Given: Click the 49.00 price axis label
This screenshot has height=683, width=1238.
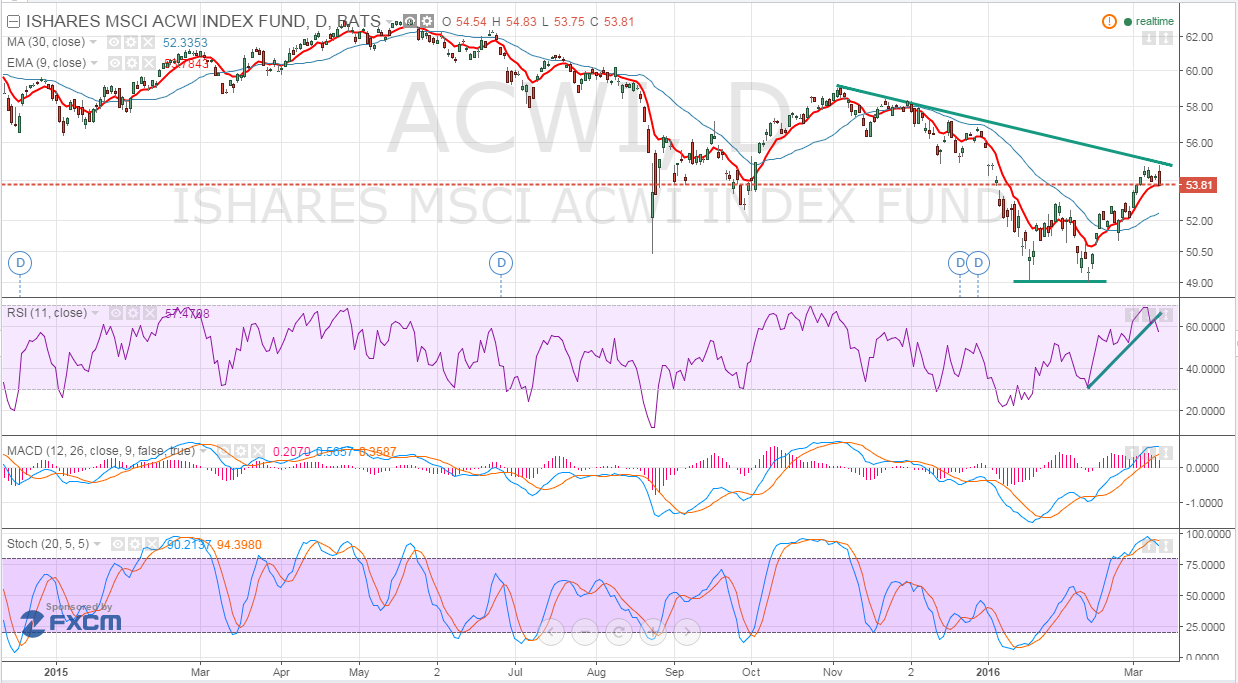Looking at the screenshot, I should pos(1199,283).
